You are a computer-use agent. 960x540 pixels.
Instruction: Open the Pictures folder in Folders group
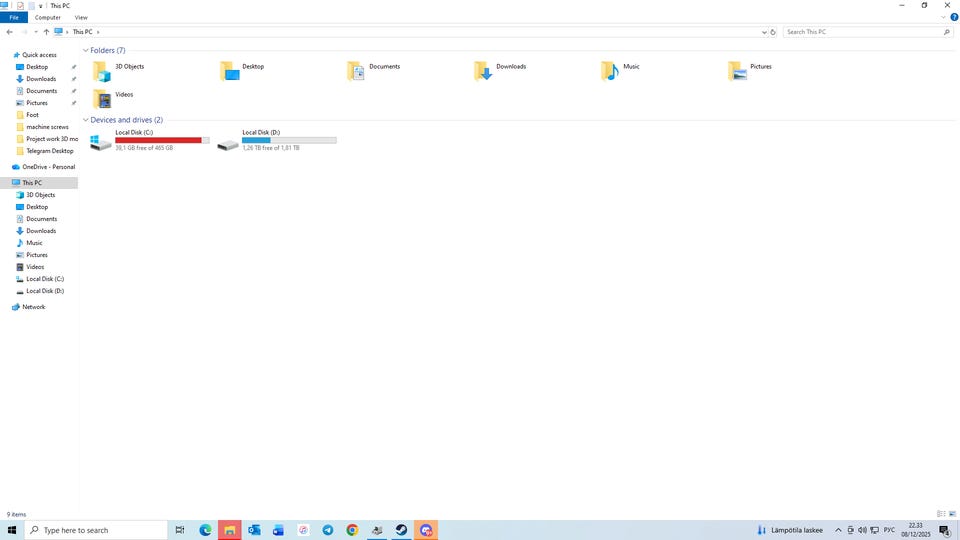click(749, 71)
